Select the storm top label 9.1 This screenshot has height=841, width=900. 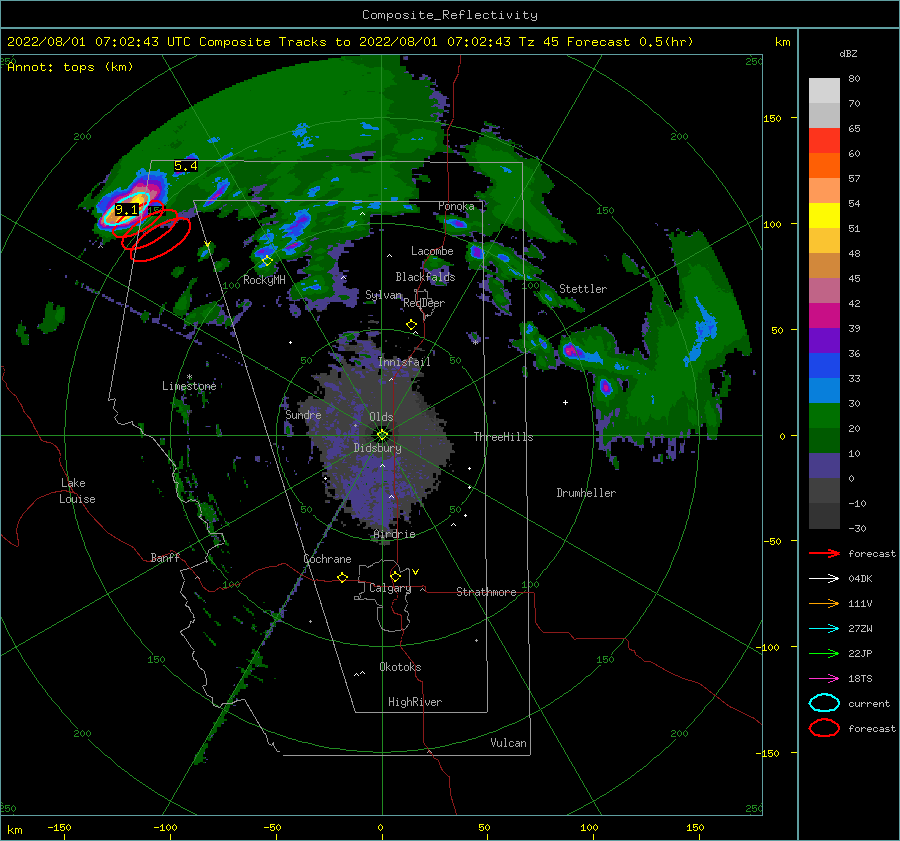(x=126, y=210)
